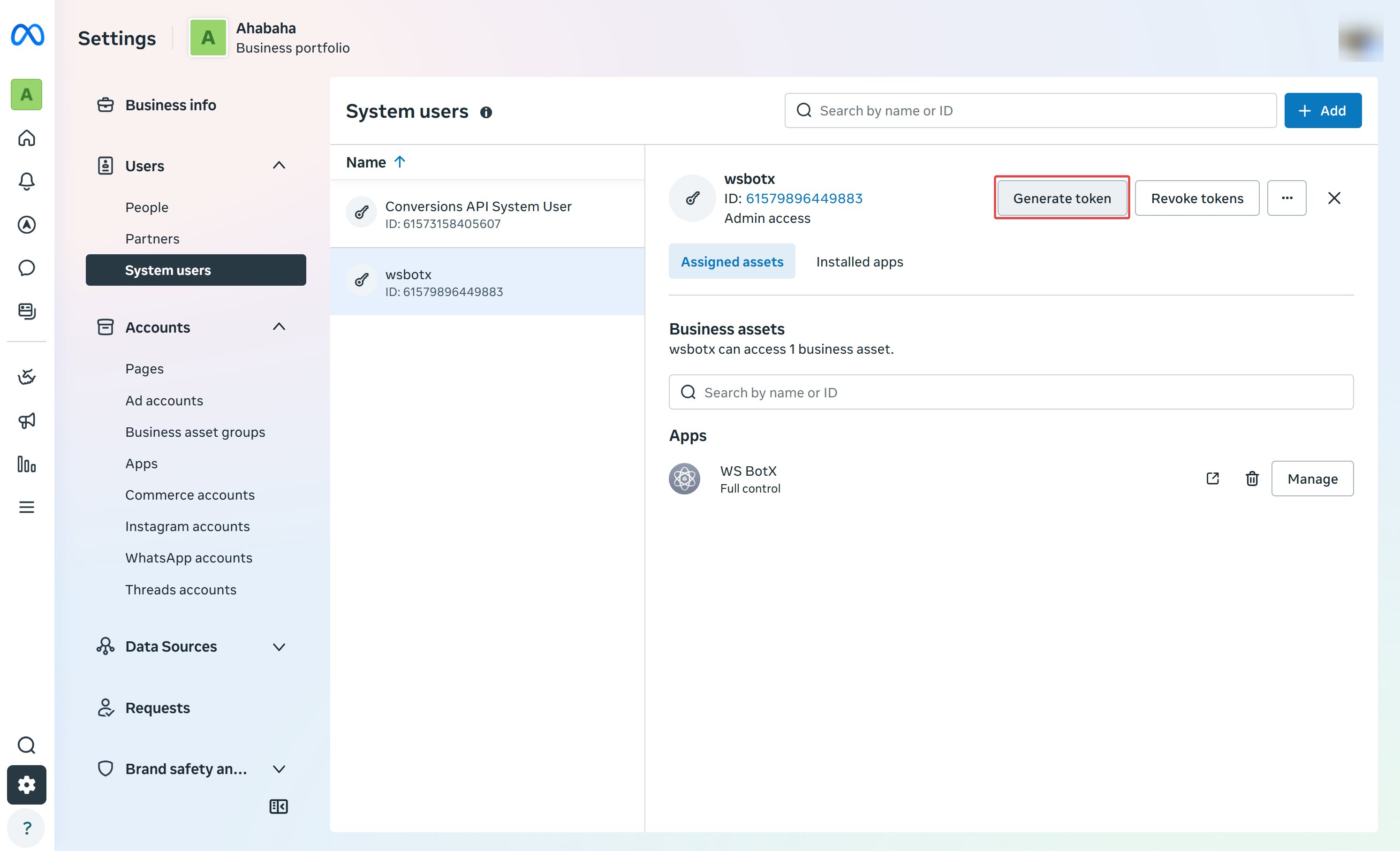
Task: Open WS BotX in a new window icon
Action: 1212,479
